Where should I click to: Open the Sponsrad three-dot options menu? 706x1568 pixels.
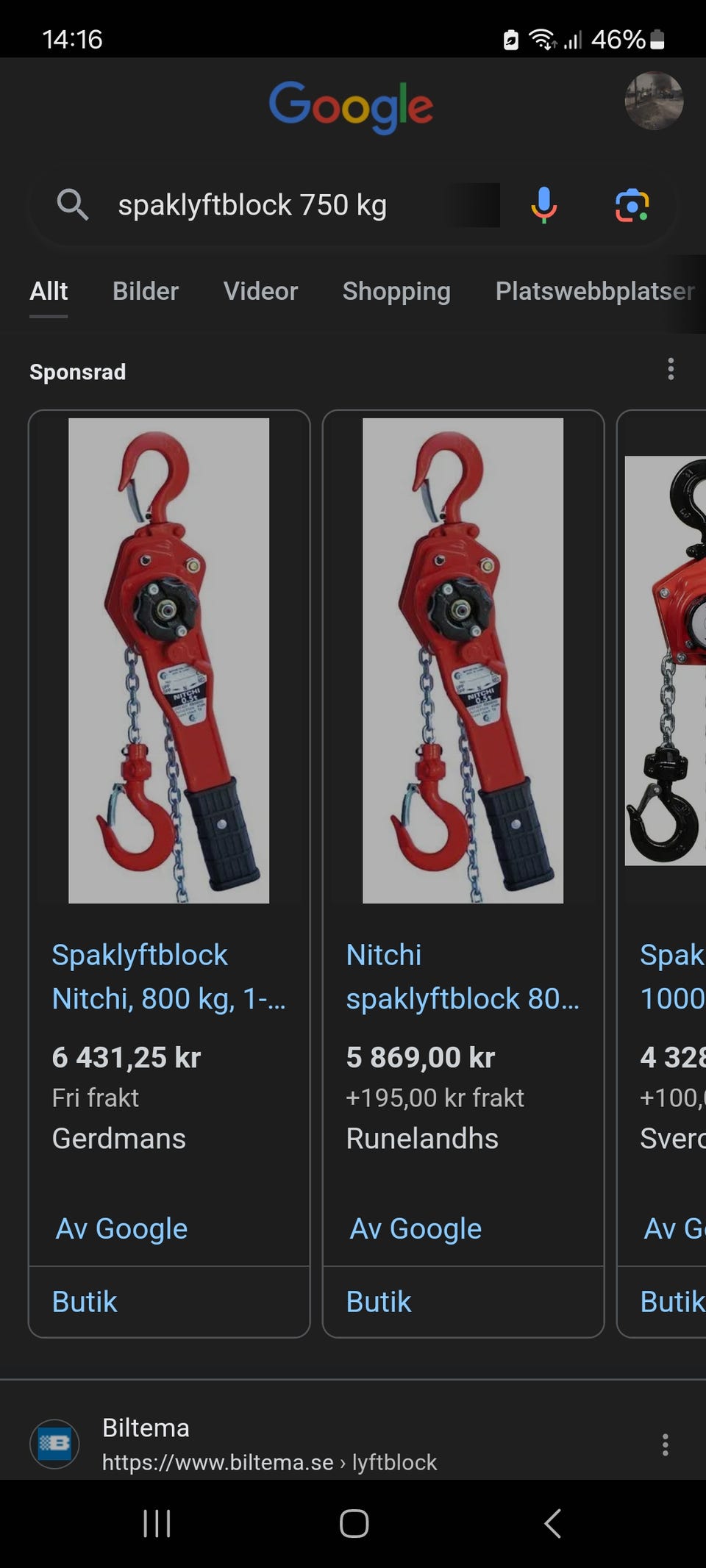pyautogui.click(x=671, y=369)
